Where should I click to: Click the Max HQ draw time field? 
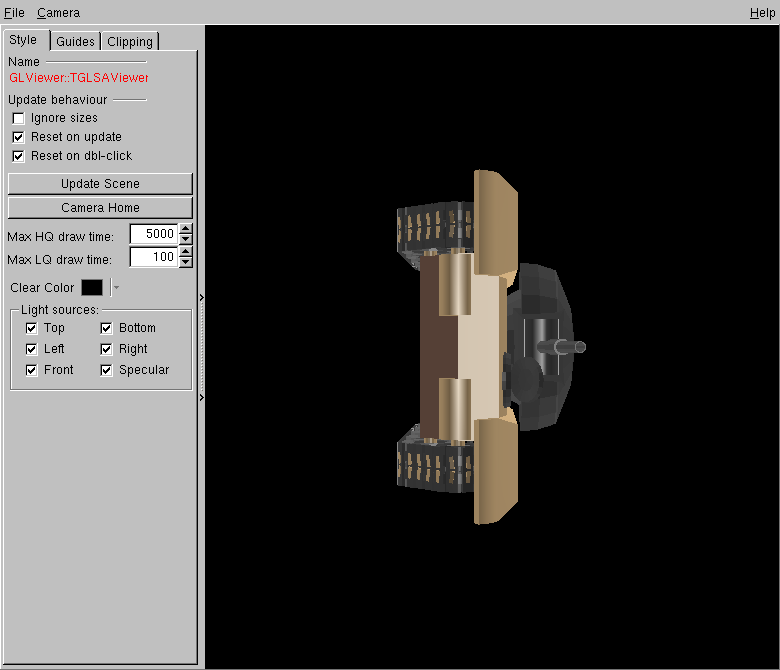tap(154, 234)
